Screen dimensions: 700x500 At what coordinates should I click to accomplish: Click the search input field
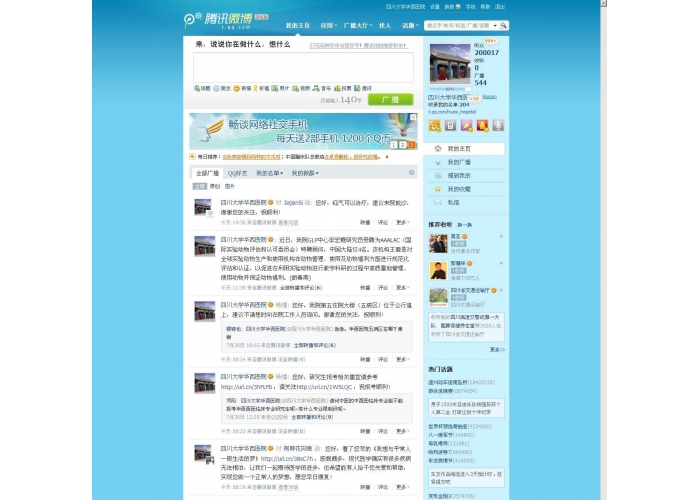click(458, 25)
